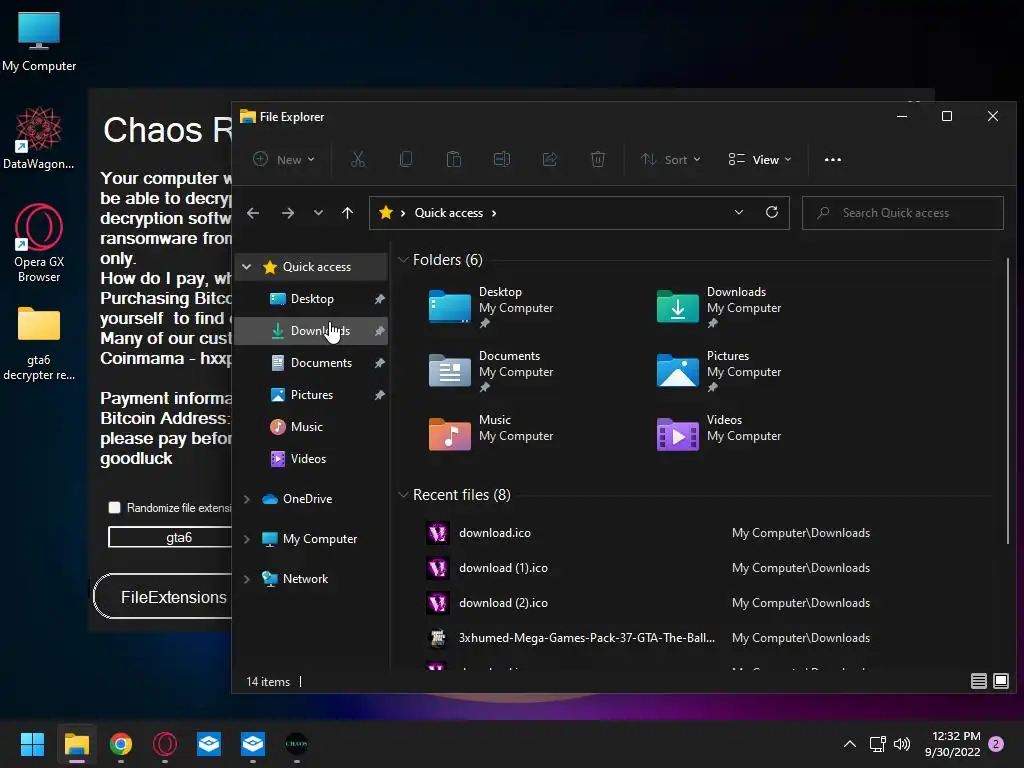Show hidden icons tray chevron

[x=850, y=744]
